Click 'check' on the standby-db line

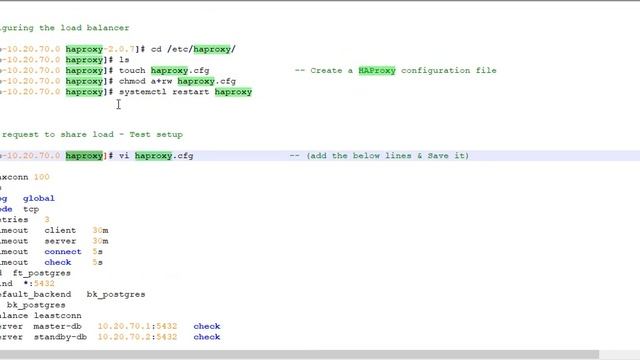[x=207, y=337]
